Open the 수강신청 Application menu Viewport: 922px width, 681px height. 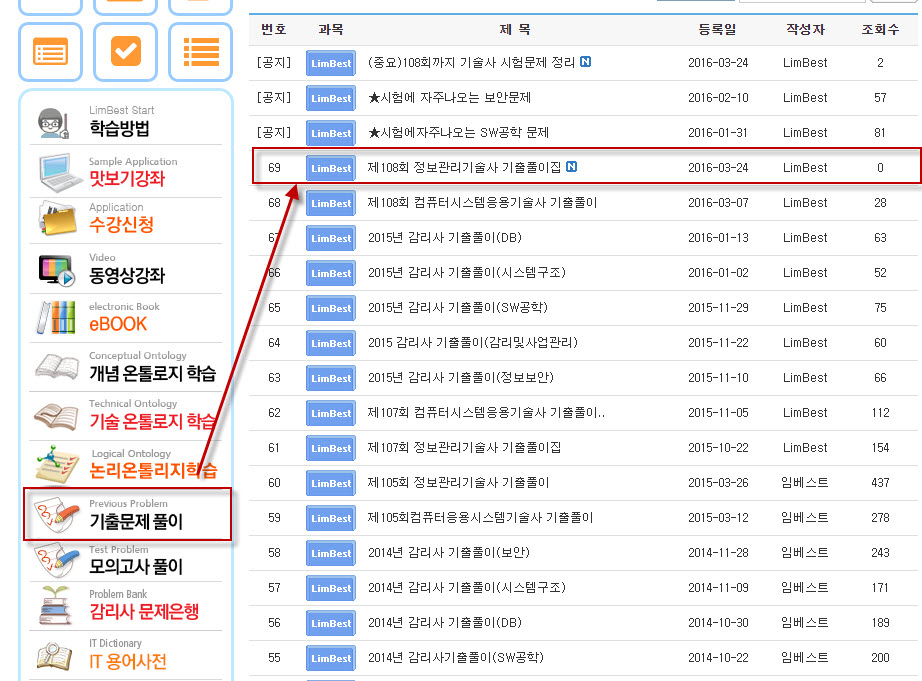[x=121, y=223]
